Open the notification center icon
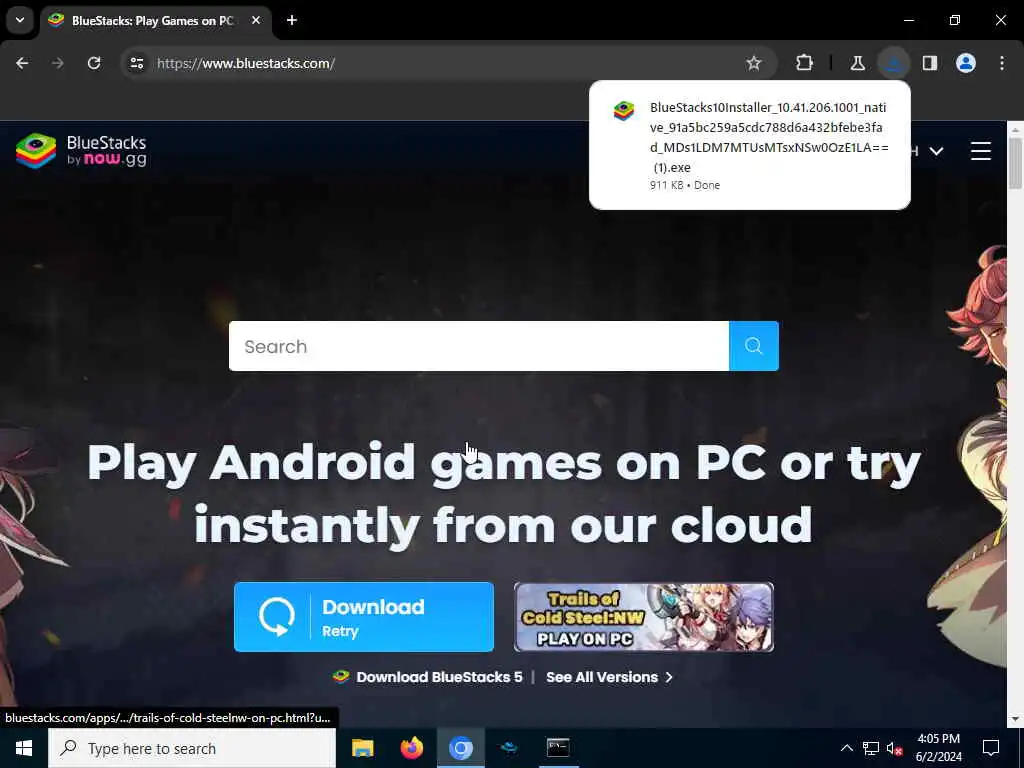Screen dimensions: 1024x768 pyautogui.click(x=991, y=748)
